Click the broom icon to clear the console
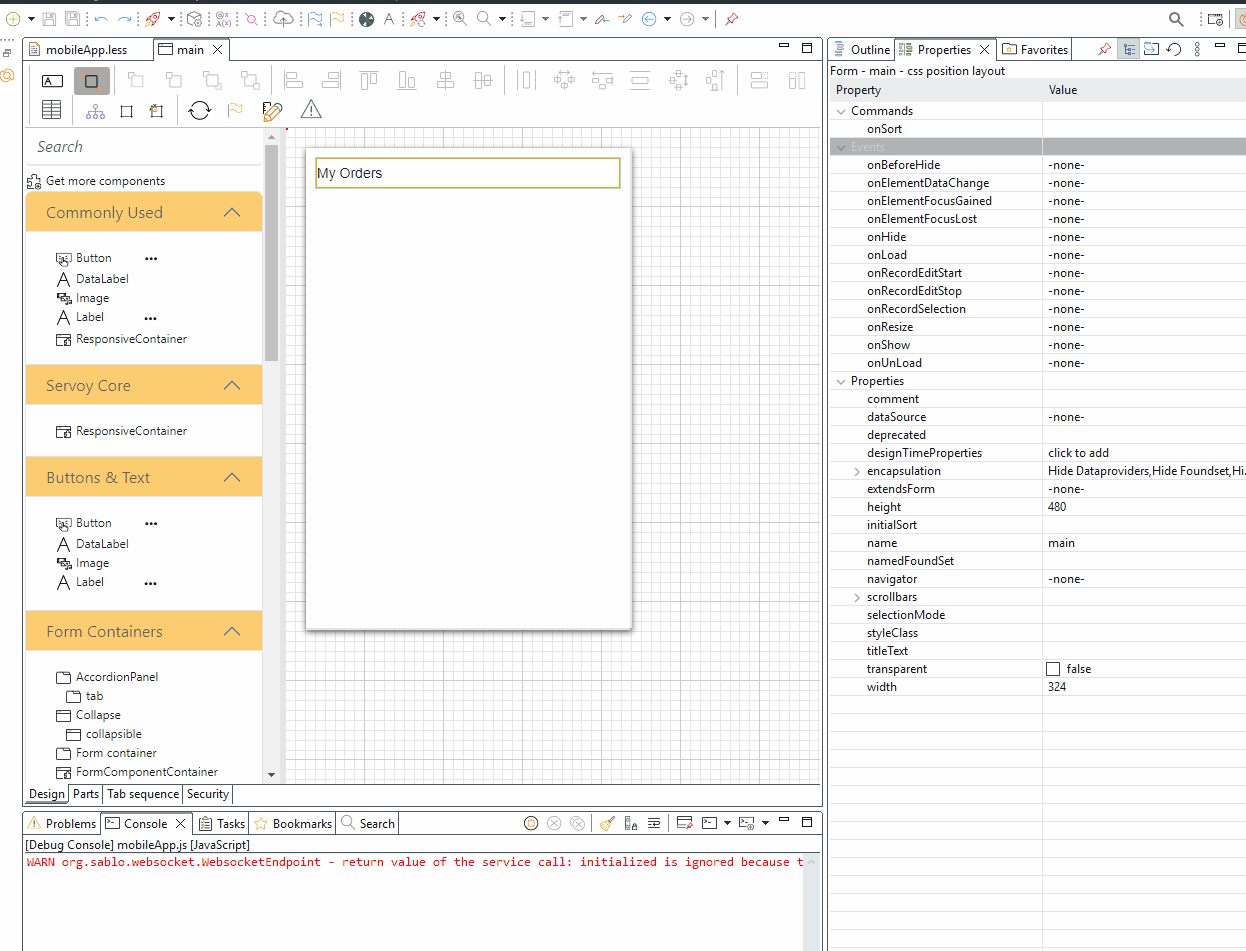The height and width of the screenshot is (951, 1246). point(607,823)
